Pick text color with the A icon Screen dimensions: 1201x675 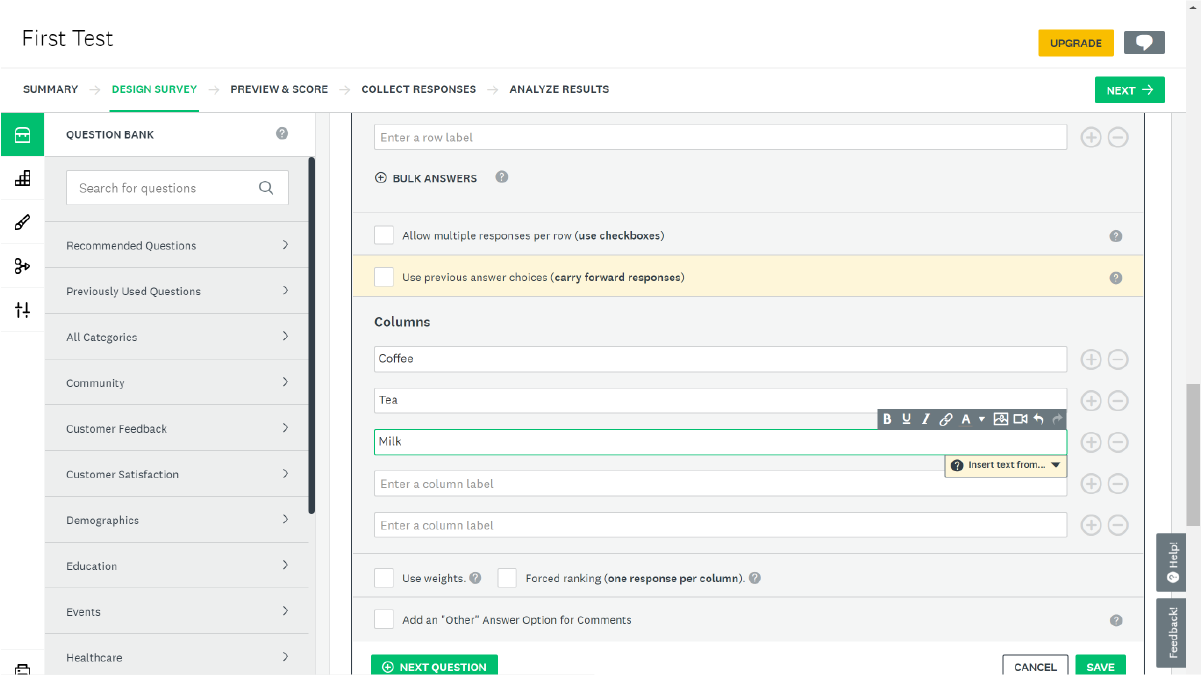click(966, 419)
